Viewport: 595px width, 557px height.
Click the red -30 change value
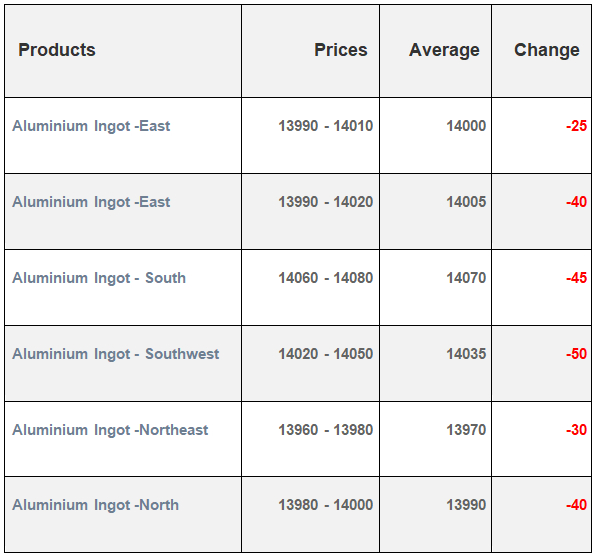[x=576, y=430]
